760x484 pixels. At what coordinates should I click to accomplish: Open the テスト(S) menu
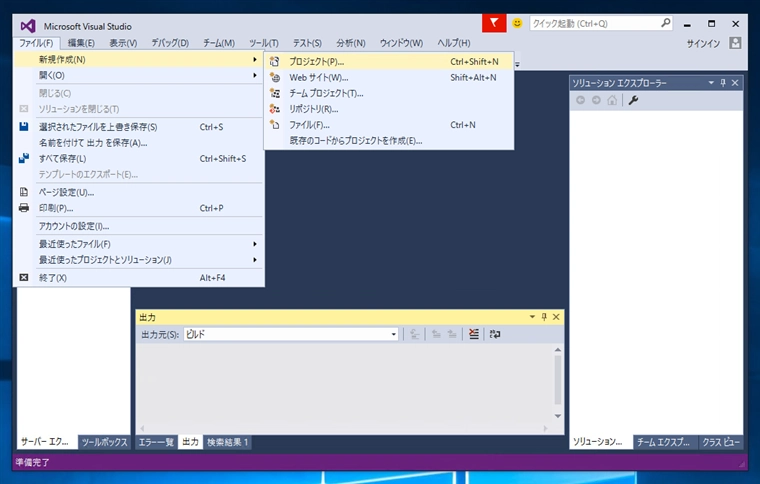coord(307,43)
